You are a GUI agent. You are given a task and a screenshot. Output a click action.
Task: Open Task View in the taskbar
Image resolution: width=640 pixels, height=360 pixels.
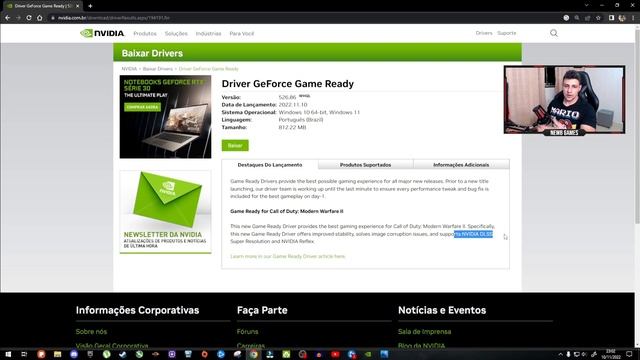pyautogui.click(x=24, y=354)
